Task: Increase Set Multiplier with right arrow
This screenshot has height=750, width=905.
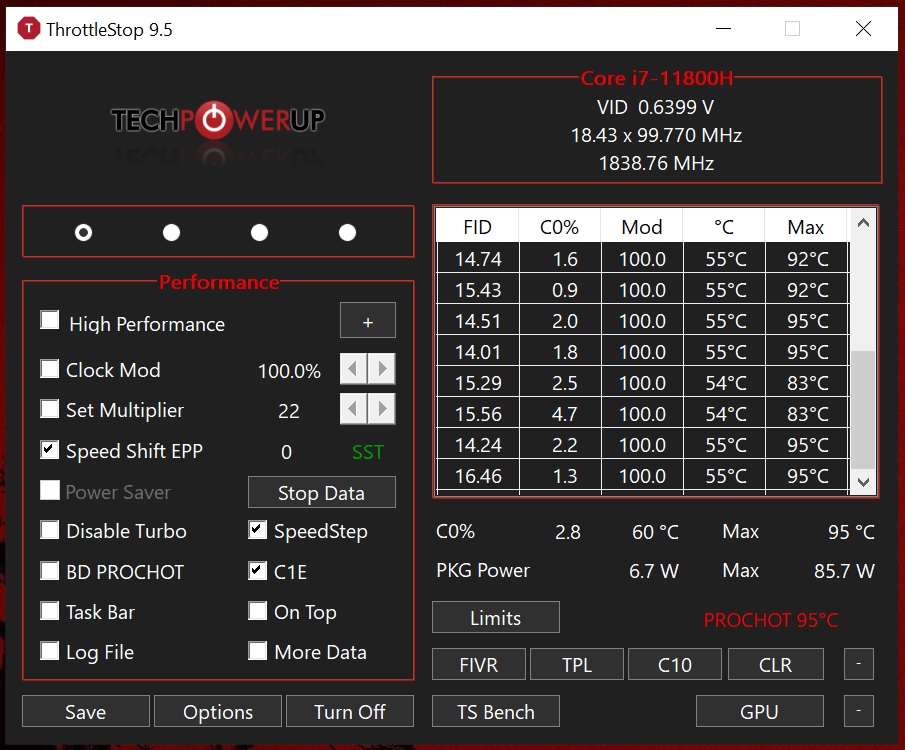Action: (382, 409)
